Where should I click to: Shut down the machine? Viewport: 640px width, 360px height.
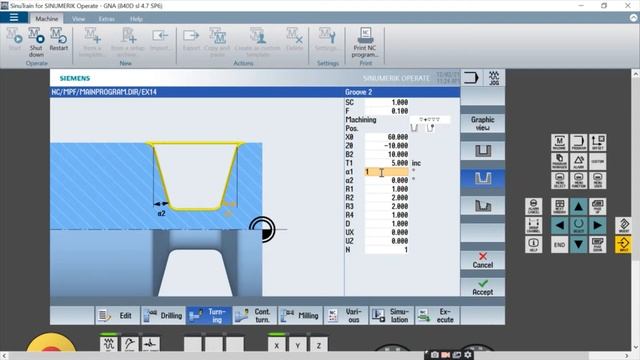(x=36, y=42)
